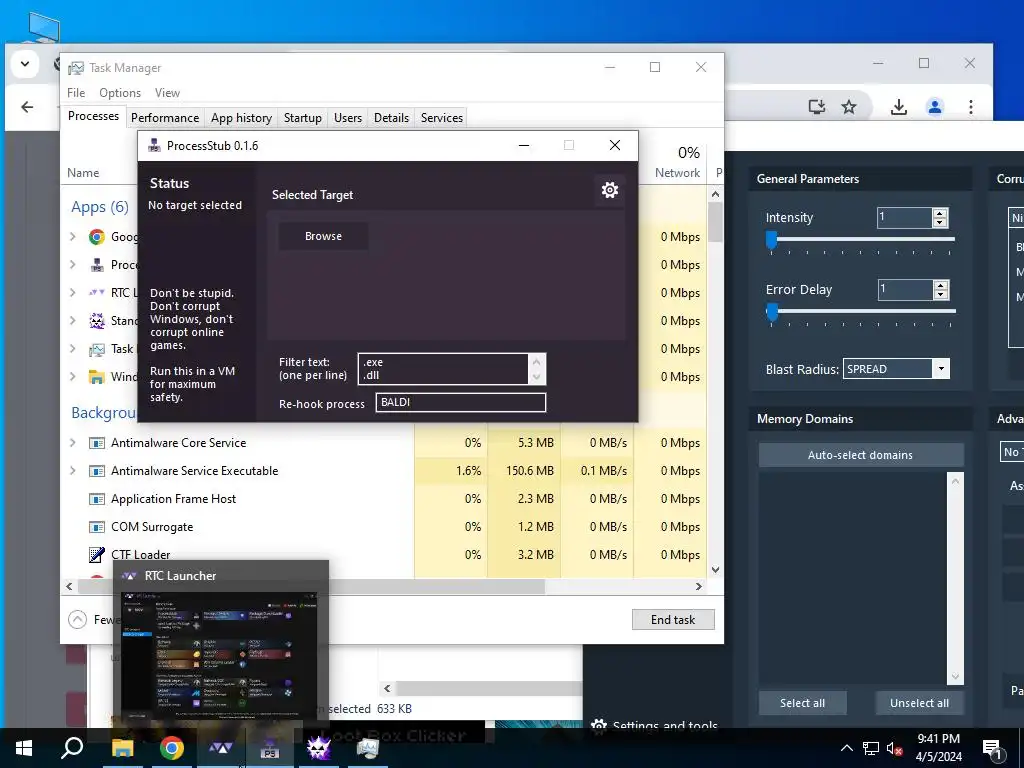Click the RTC Launcher preview thumbnail
1024x768 pixels.
pos(219,656)
